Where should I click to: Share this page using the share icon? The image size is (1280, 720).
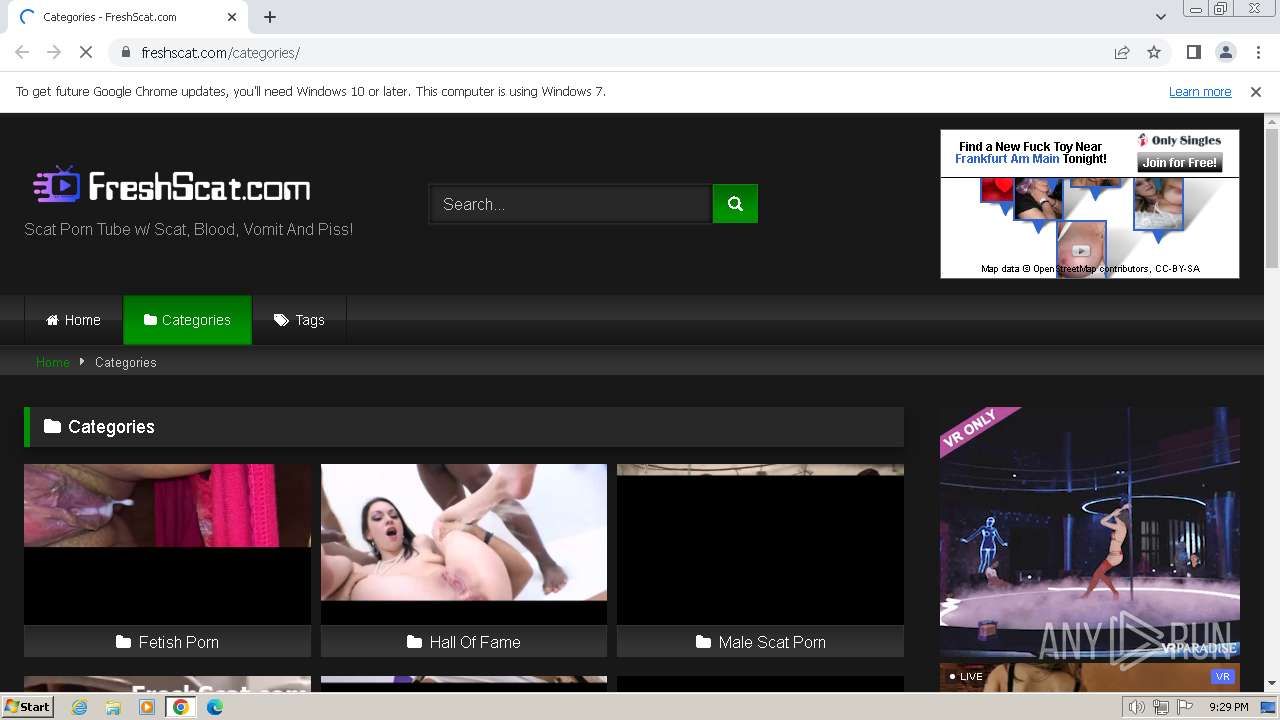coord(1122,52)
